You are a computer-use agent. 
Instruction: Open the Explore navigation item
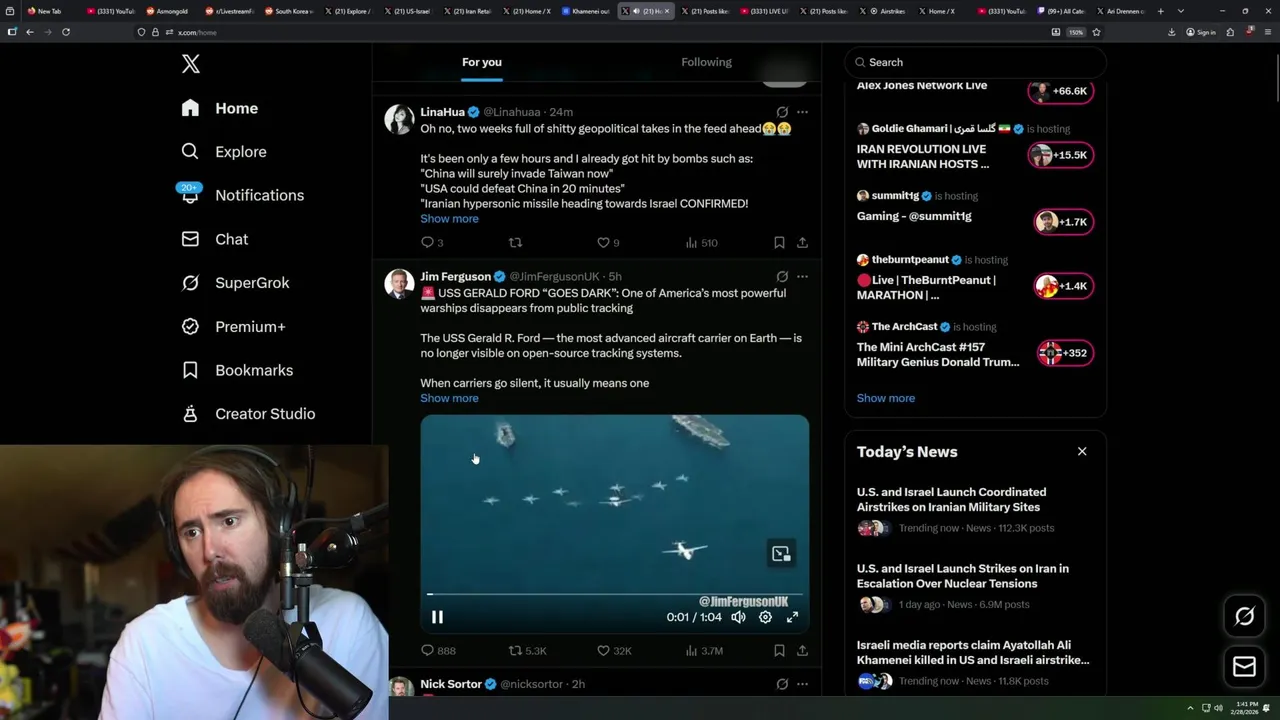tap(224, 152)
